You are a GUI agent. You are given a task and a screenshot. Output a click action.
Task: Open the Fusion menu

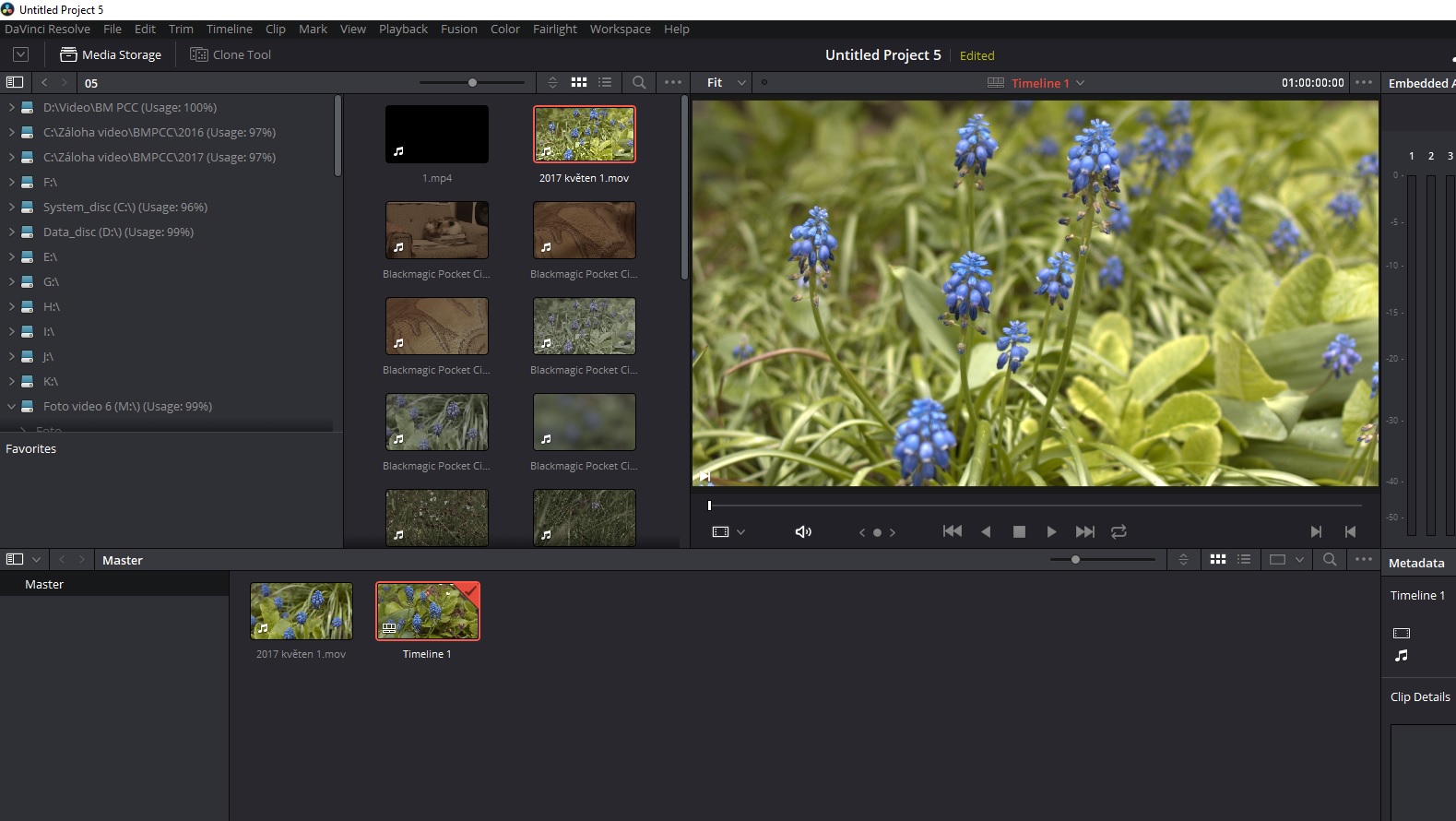(x=458, y=29)
